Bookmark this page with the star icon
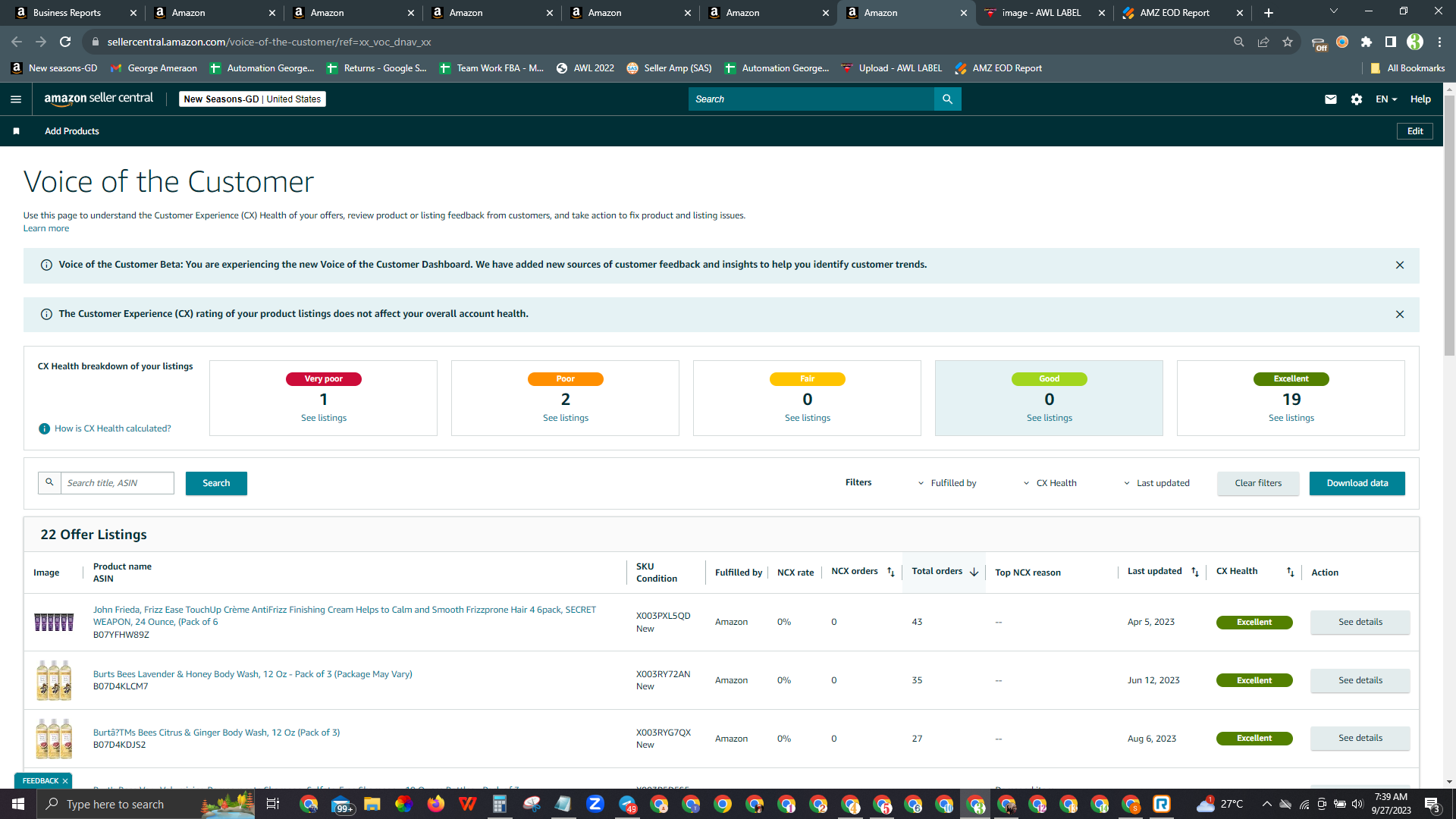 (1288, 42)
